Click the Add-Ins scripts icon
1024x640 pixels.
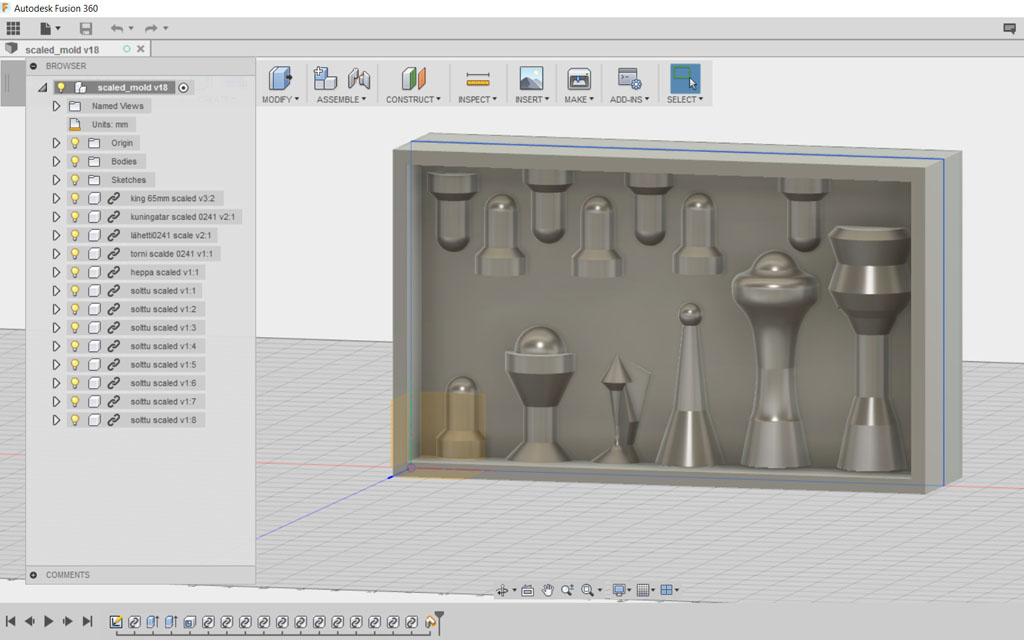tap(629, 78)
